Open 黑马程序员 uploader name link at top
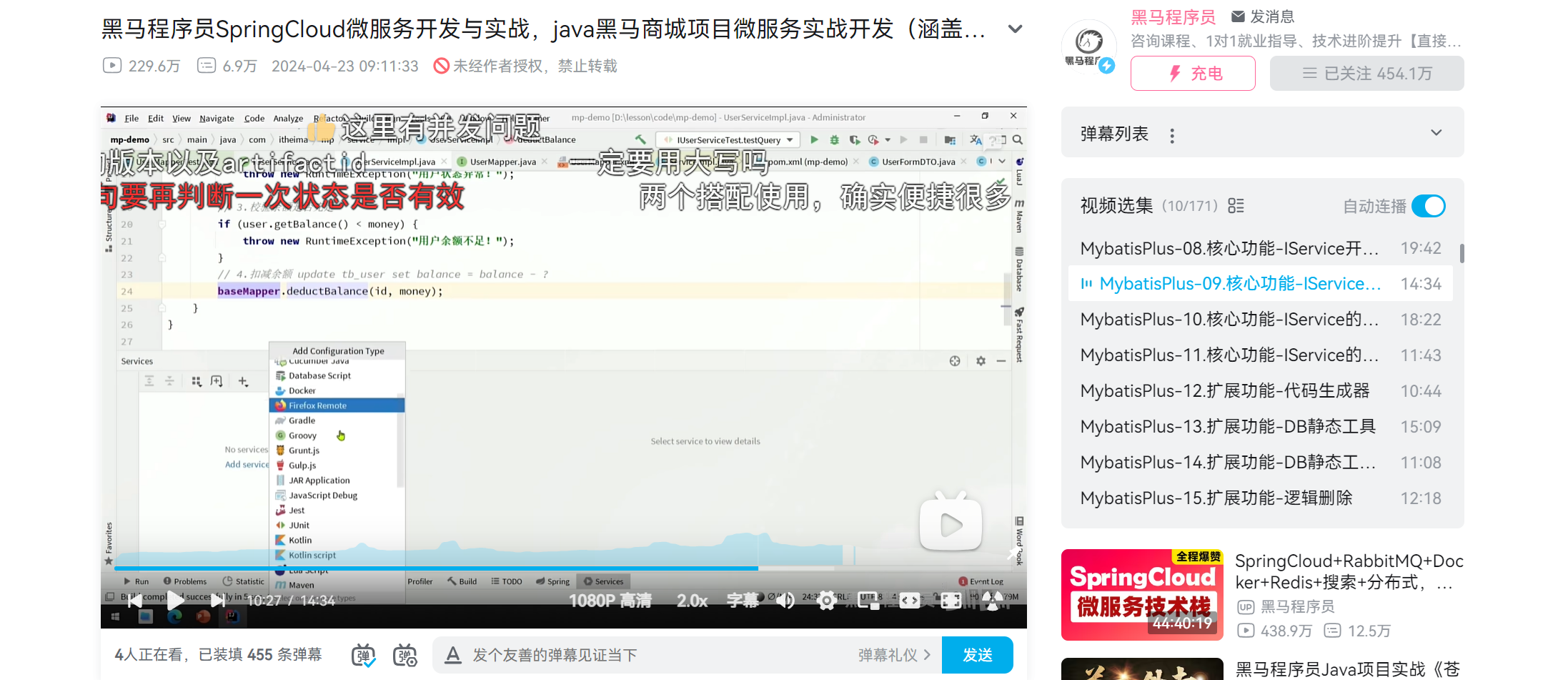The width and height of the screenshot is (1568, 680). [x=1173, y=17]
